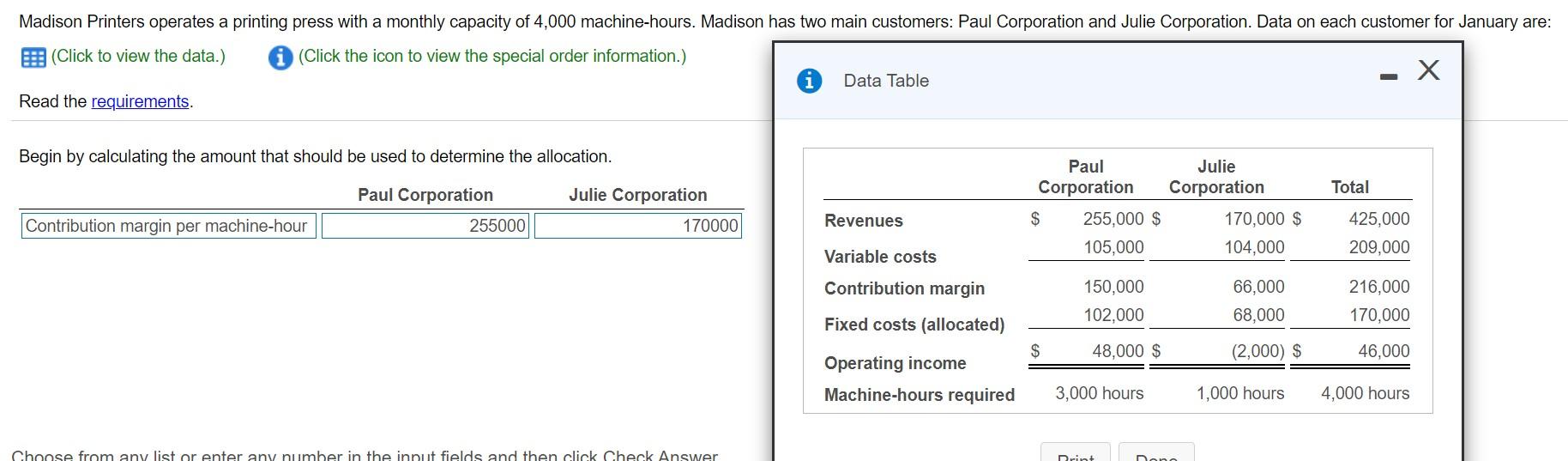Click total fixed costs 170,000 cell
1568x461 pixels.
coord(1379,315)
